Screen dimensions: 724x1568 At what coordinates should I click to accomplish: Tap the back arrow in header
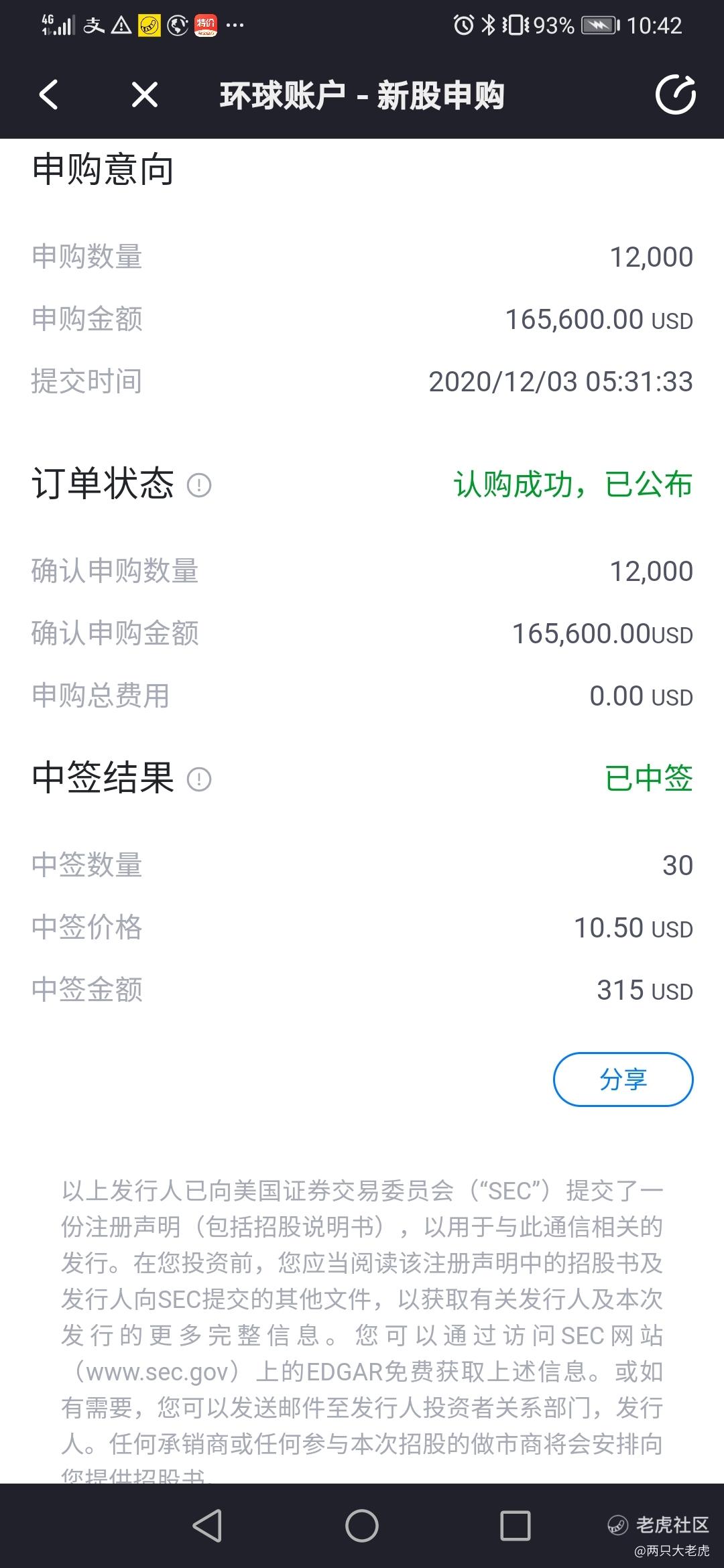pyautogui.click(x=48, y=94)
